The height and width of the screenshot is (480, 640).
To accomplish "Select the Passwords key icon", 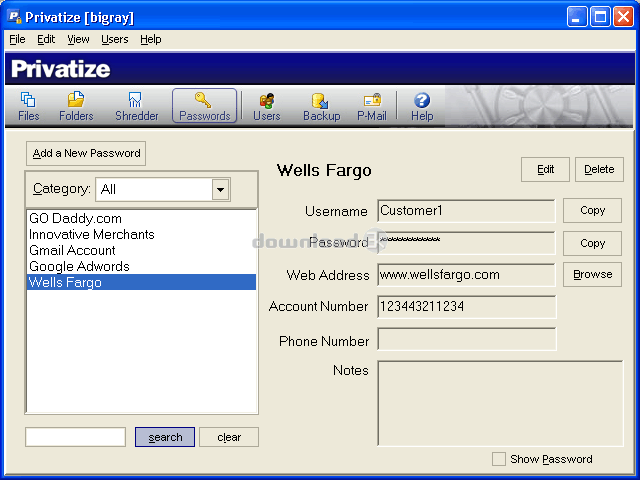I will tap(204, 106).
